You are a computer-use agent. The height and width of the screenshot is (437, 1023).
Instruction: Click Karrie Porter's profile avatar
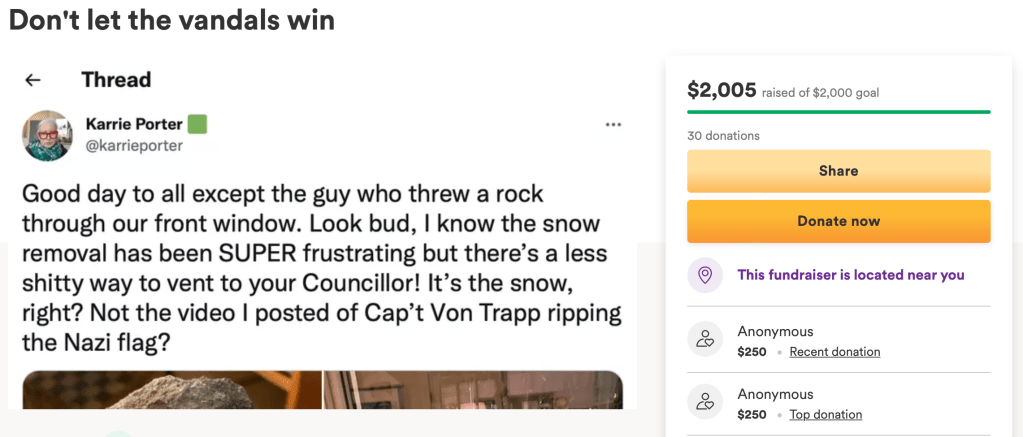point(47,135)
